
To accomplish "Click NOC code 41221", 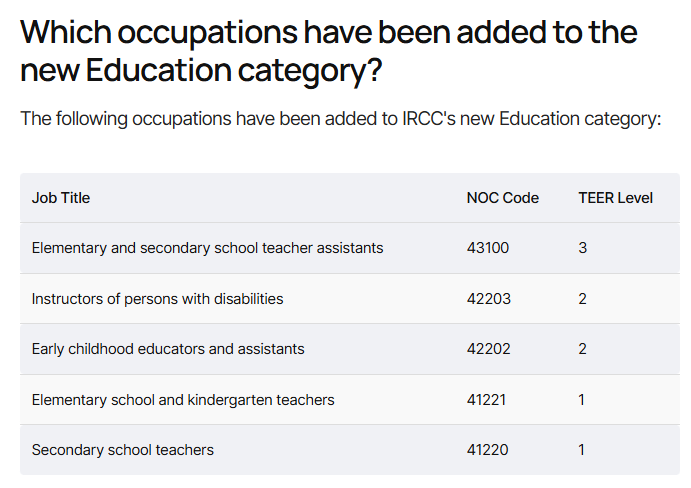I will pos(487,400).
